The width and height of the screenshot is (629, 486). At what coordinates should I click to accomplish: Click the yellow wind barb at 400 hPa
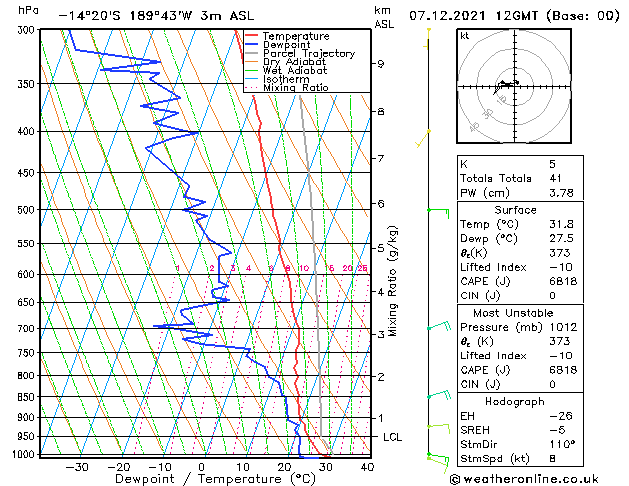coord(423,139)
